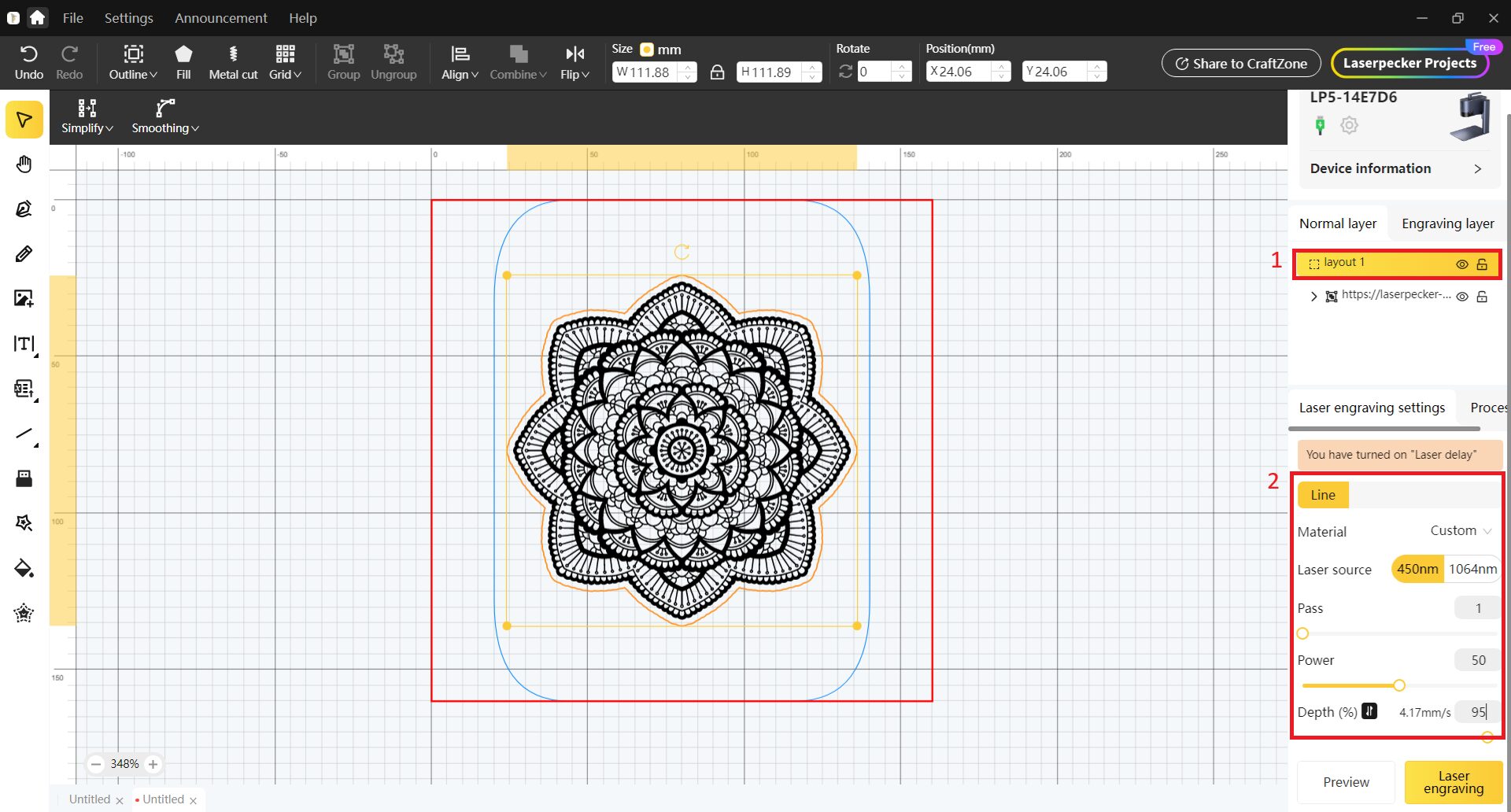Toggle aspect ratio lock
The height and width of the screenshot is (812, 1511).
pos(717,72)
